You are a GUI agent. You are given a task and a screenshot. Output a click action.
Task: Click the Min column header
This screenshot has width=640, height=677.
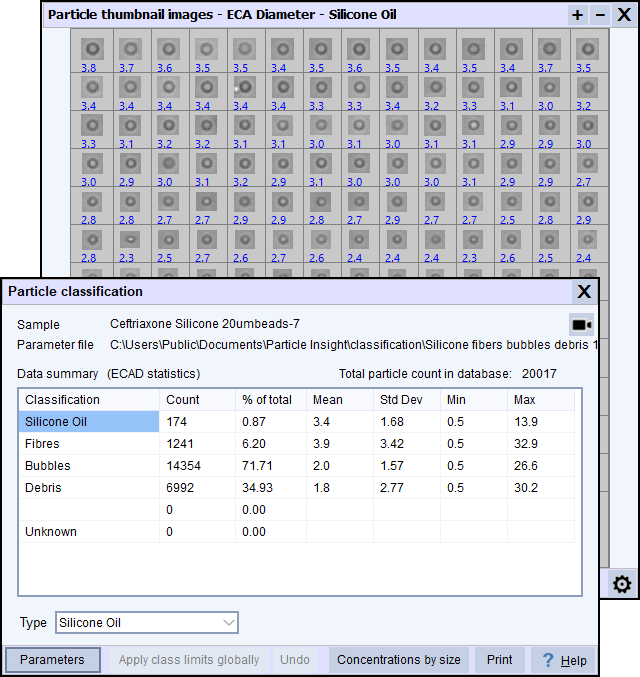tap(473, 399)
